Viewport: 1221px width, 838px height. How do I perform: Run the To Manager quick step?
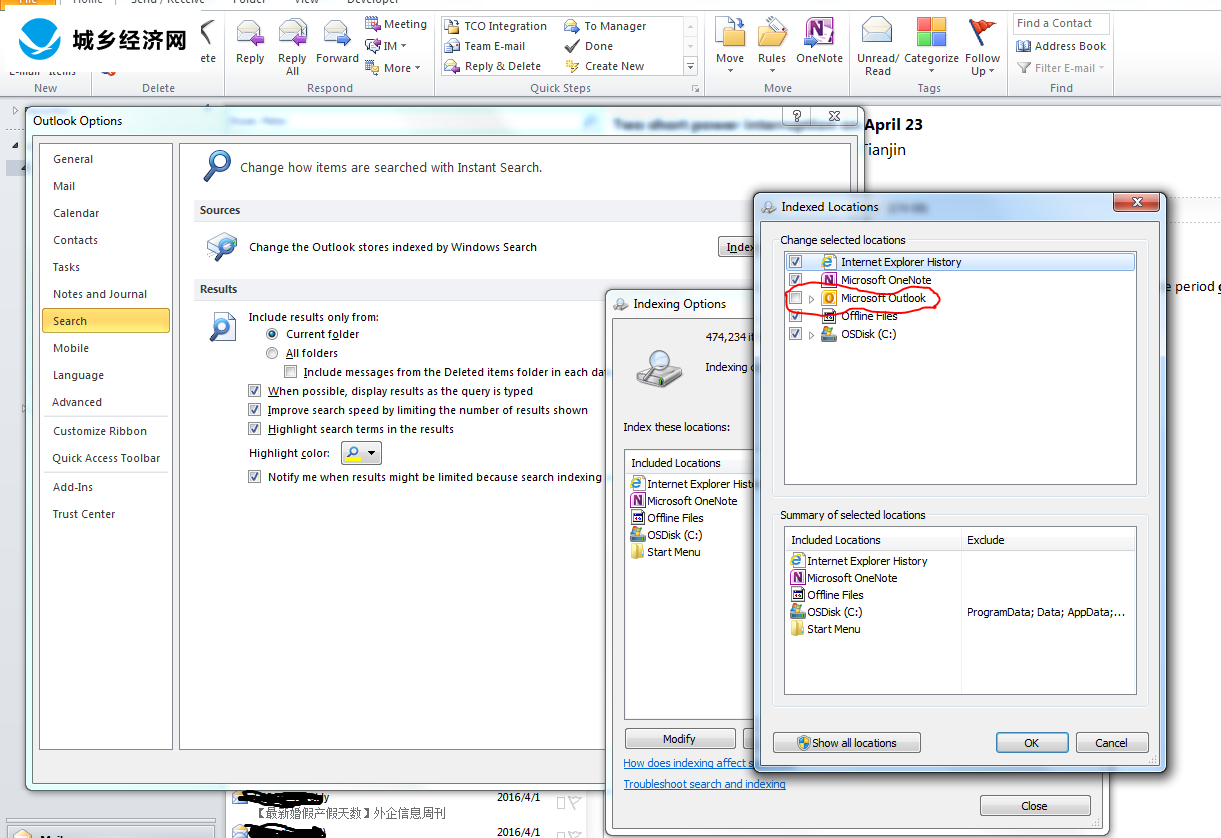(605, 26)
